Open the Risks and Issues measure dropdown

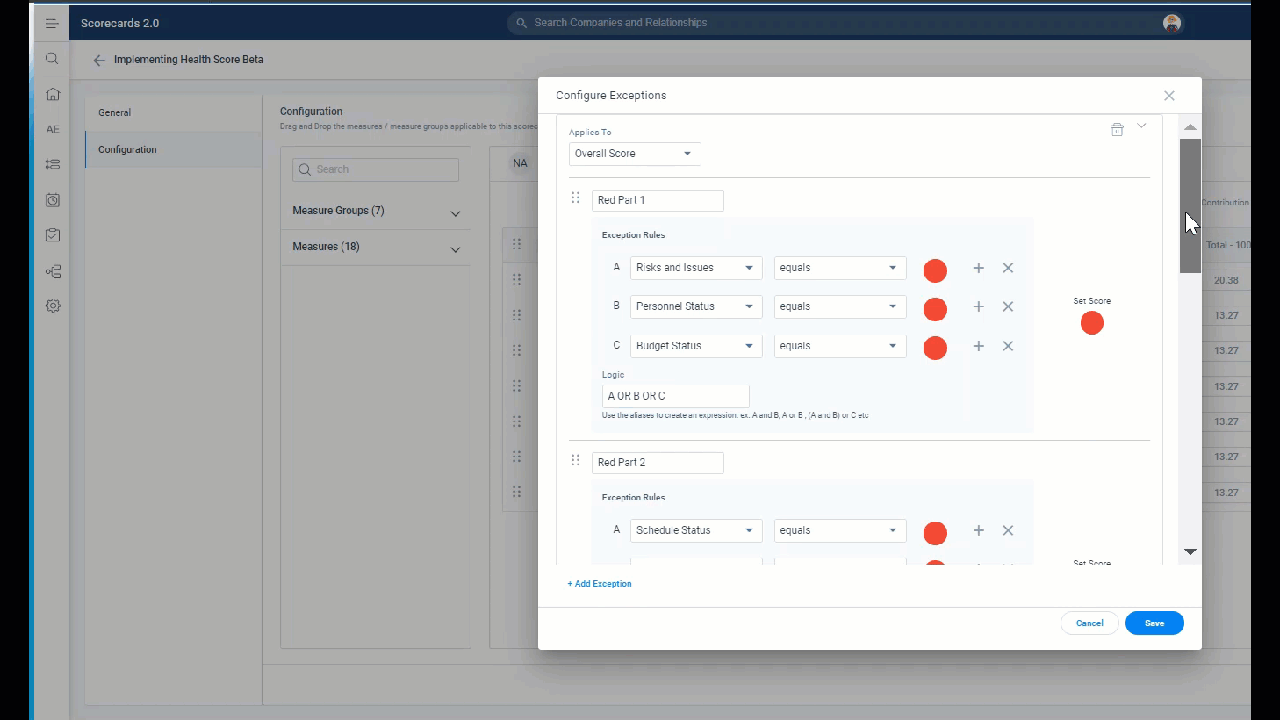(x=696, y=268)
